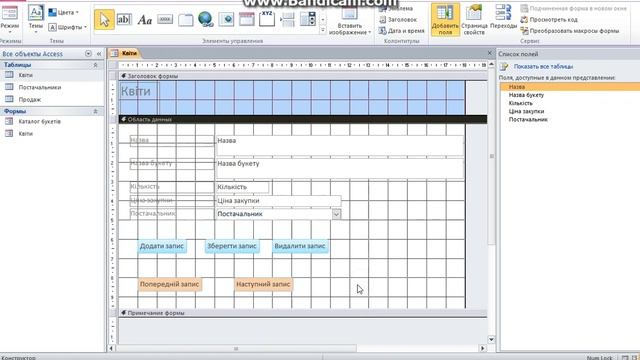Collapse the Access navigation pane
Image resolution: width=640 pixels, height=360 pixels.
(99, 53)
